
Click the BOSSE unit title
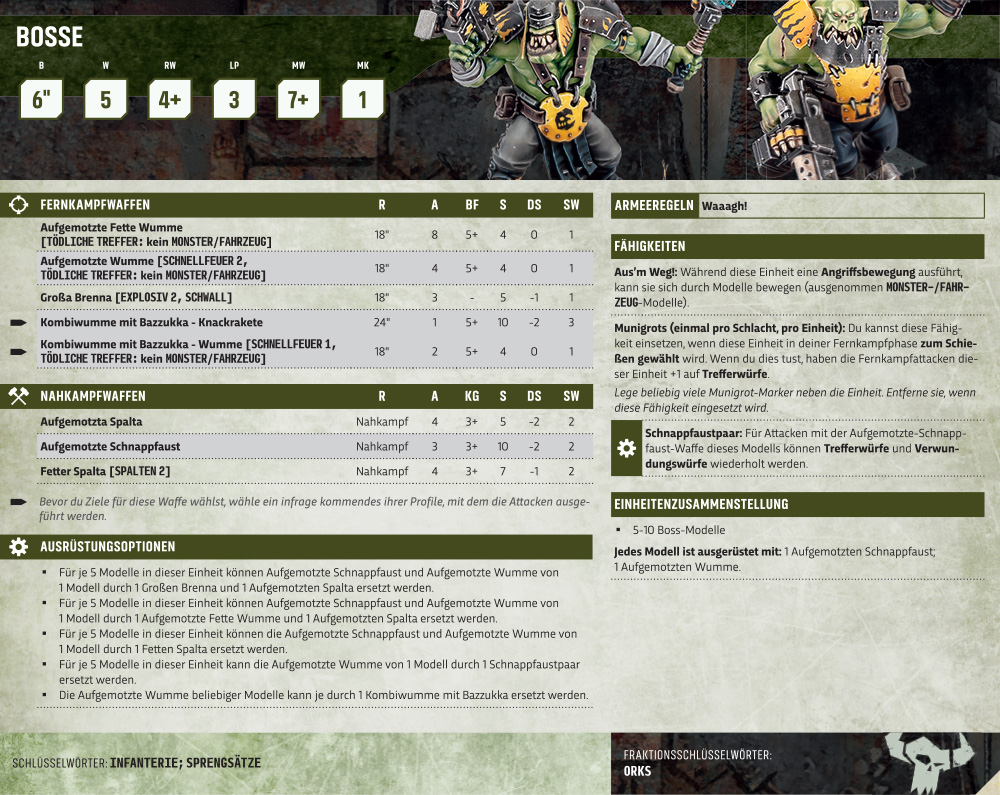(50, 37)
